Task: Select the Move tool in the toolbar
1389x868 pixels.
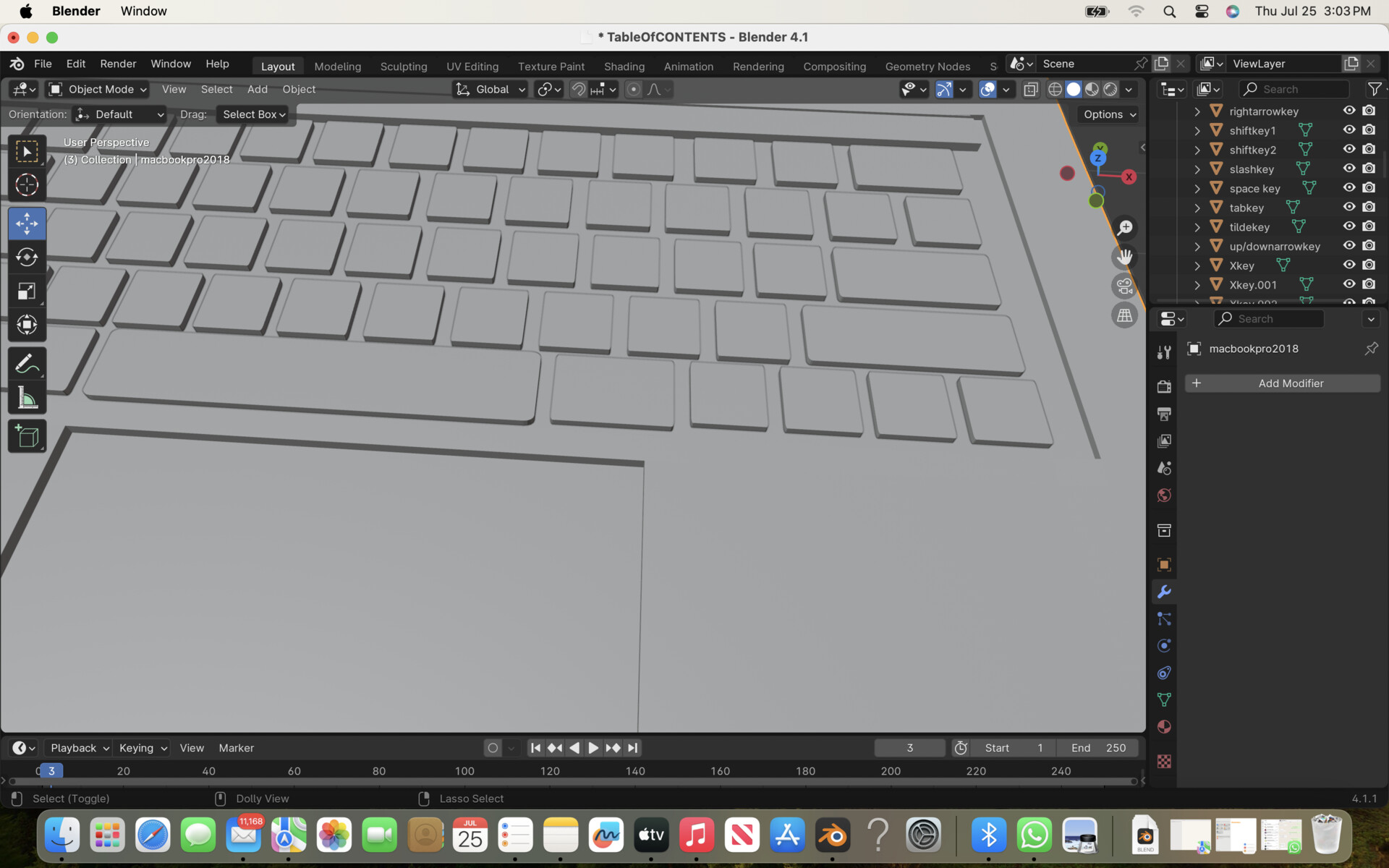Action: pos(27,224)
